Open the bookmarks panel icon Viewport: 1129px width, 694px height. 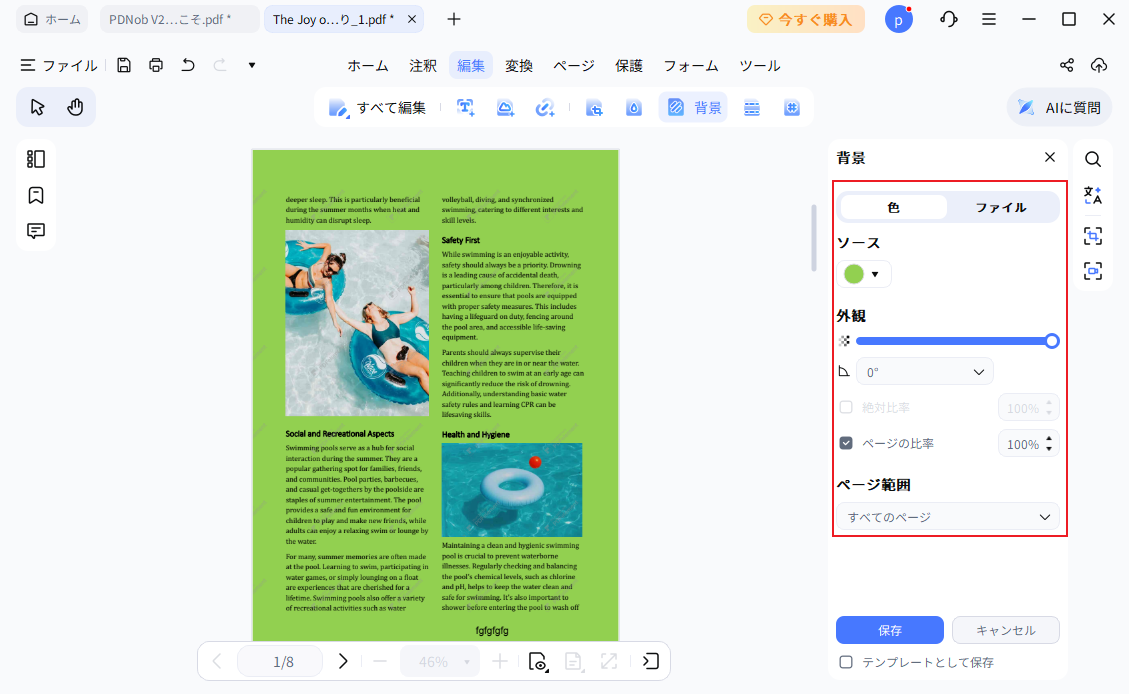[36, 195]
